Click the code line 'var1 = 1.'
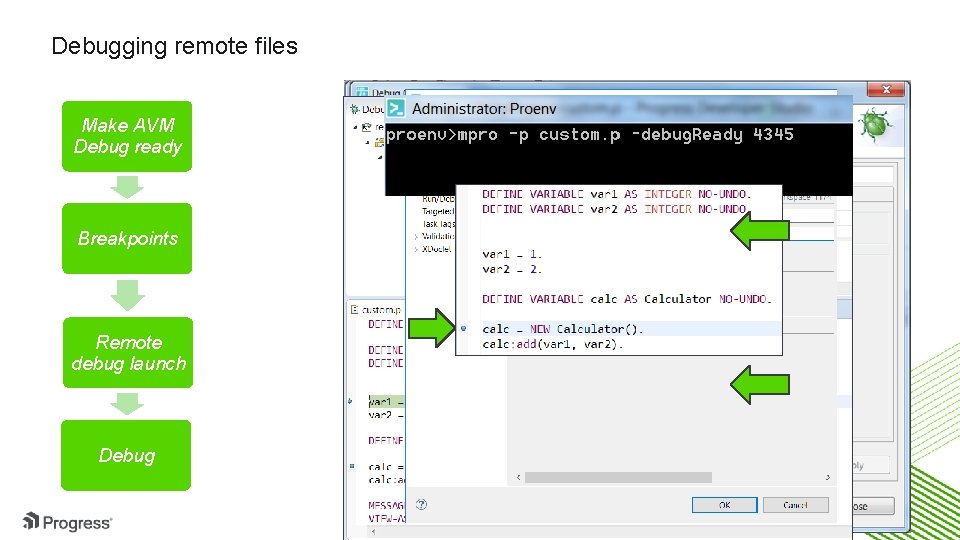The height and width of the screenshot is (540, 960). click(x=512, y=254)
